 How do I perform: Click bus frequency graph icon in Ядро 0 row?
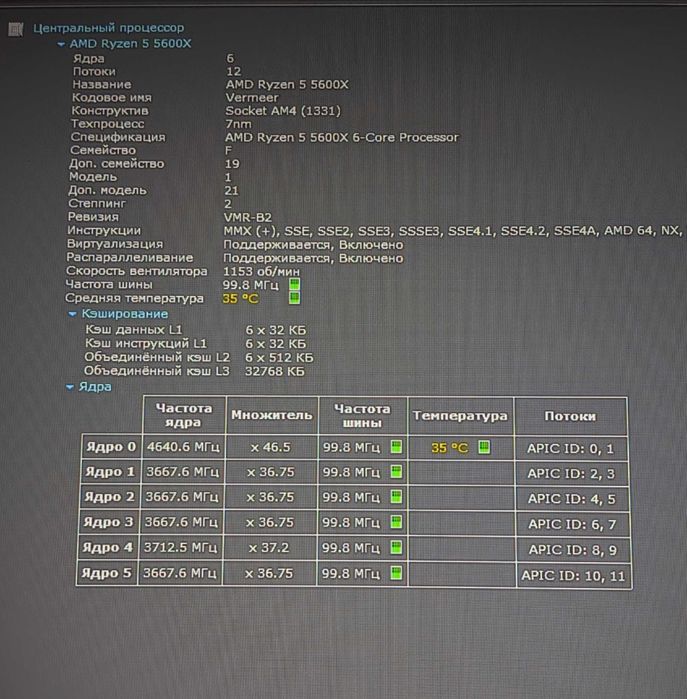396,447
